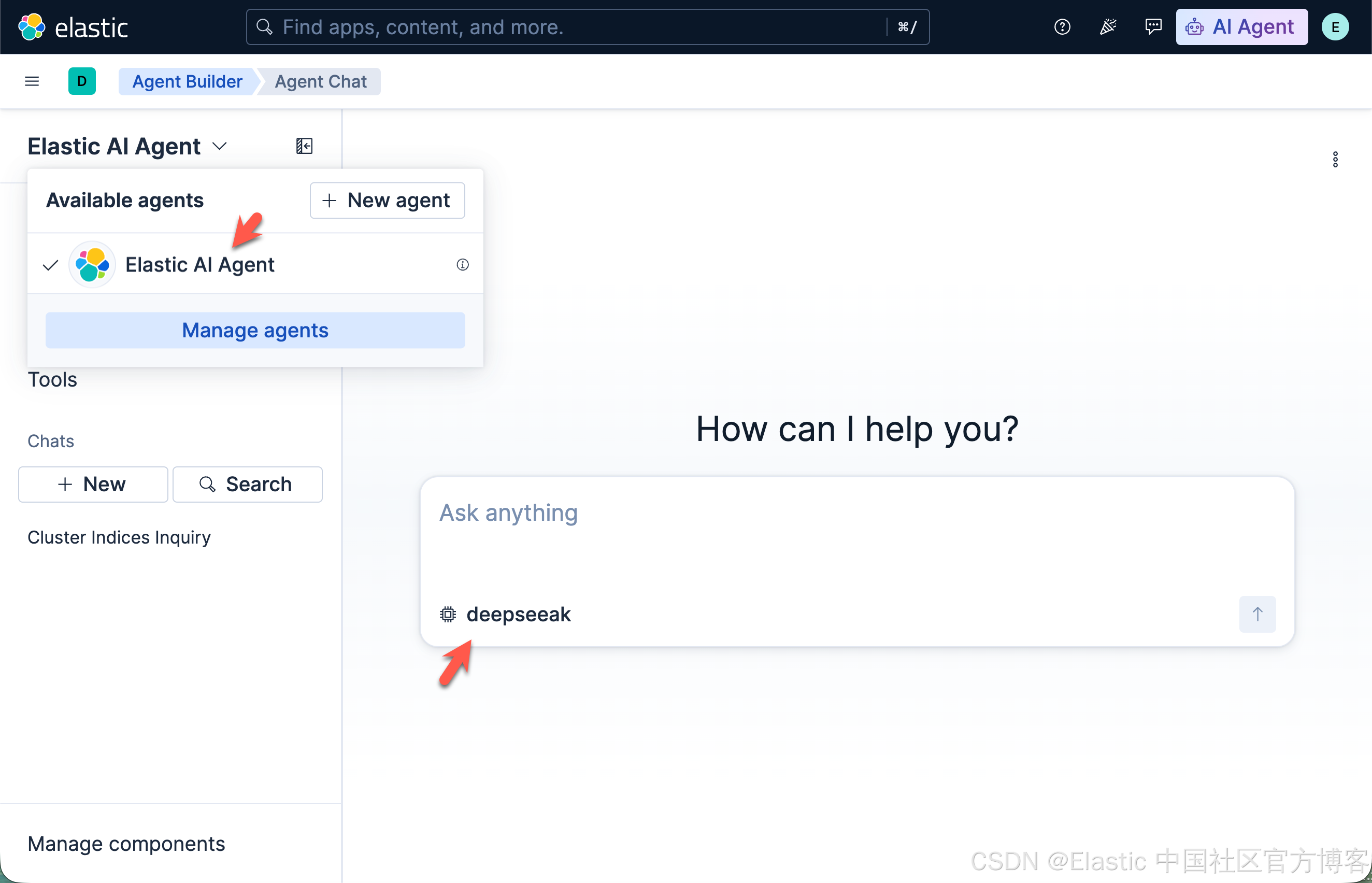Expand the Elastic AI Agent selector dropdown
The image size is (1372, 883).
click(127, 146)
